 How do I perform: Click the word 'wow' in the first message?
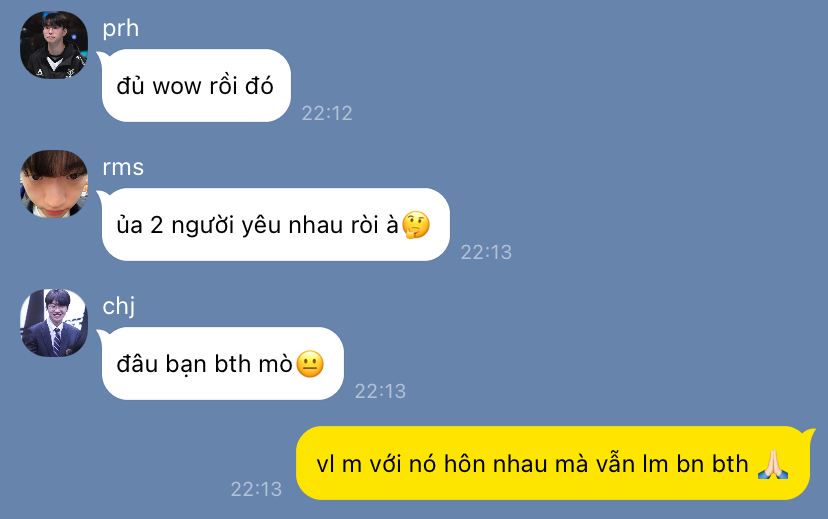(177, 86)
